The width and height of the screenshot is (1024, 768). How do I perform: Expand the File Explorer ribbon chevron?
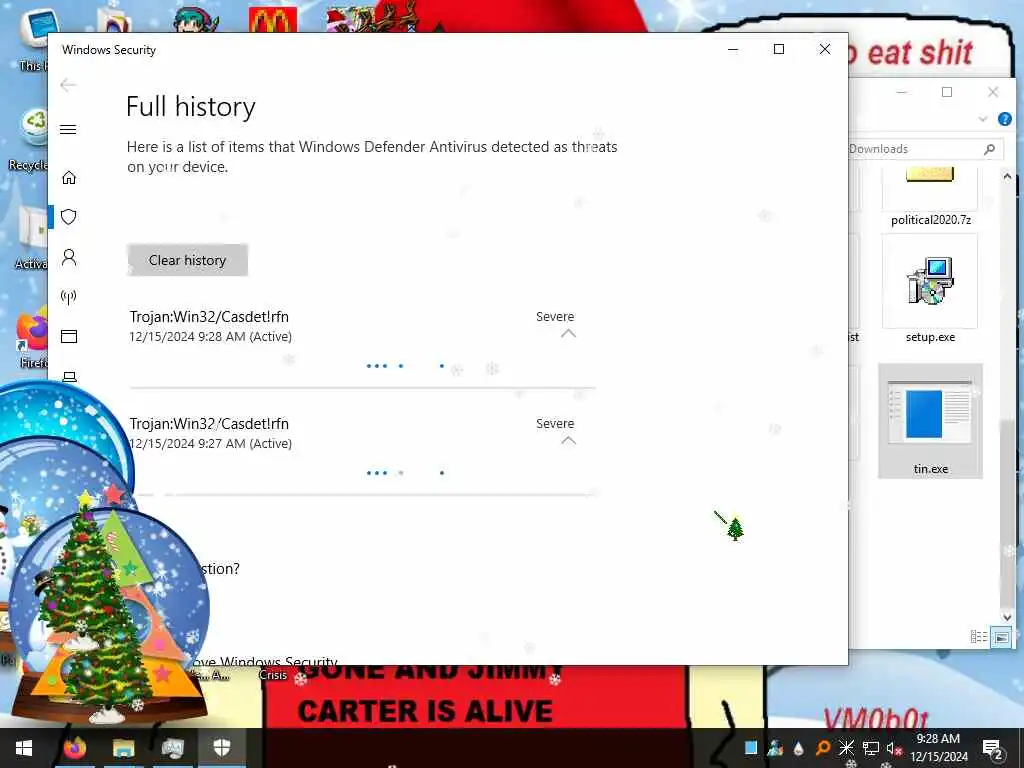coord(983,119)
